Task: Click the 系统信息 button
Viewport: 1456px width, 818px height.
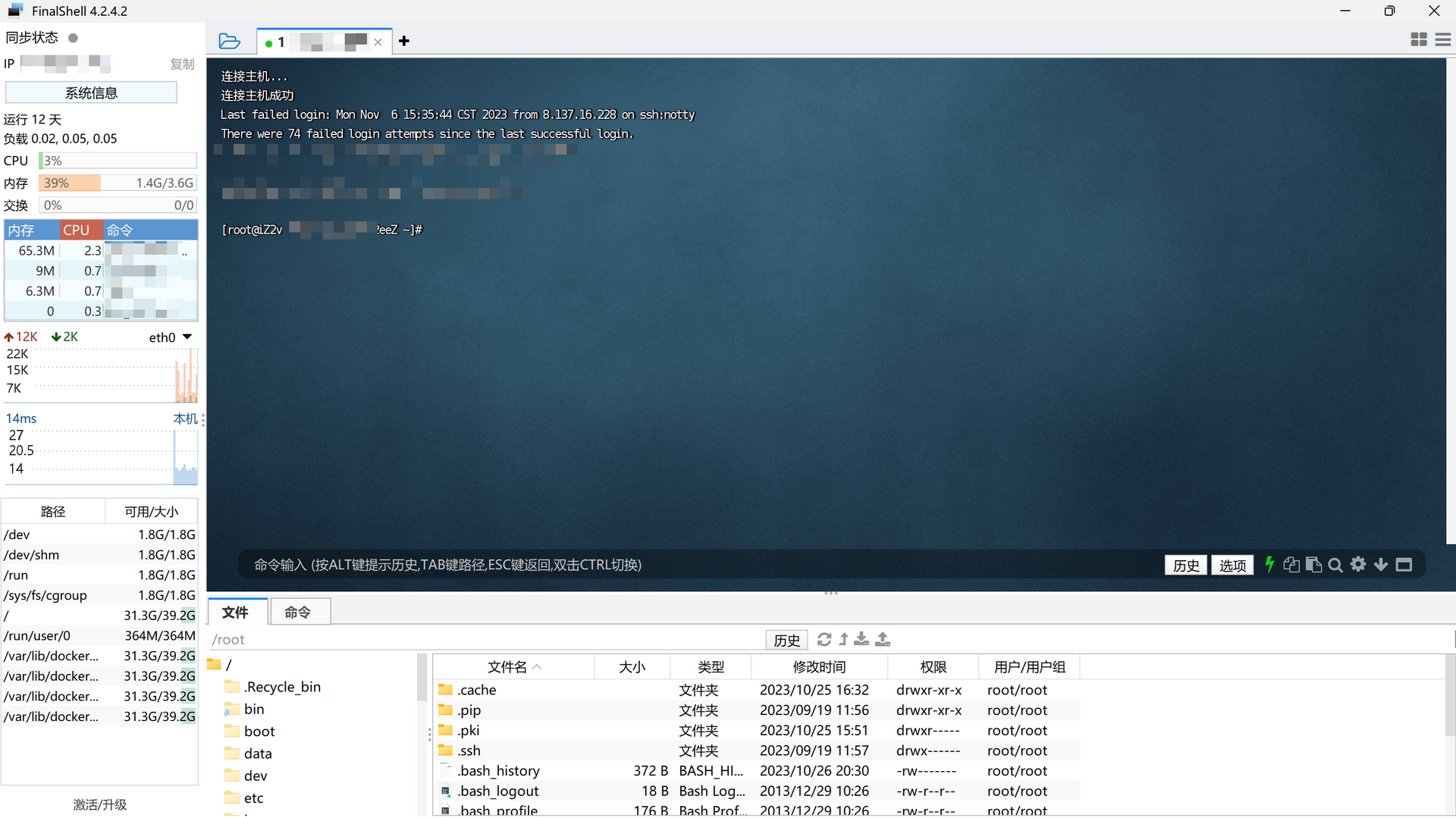Action: tap(91, 92)
